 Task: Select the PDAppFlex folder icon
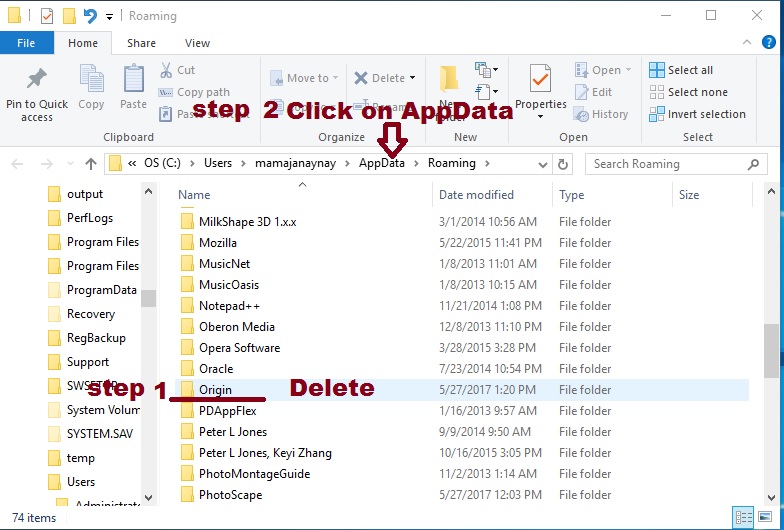pyautogui.click(x=187, y=411)
